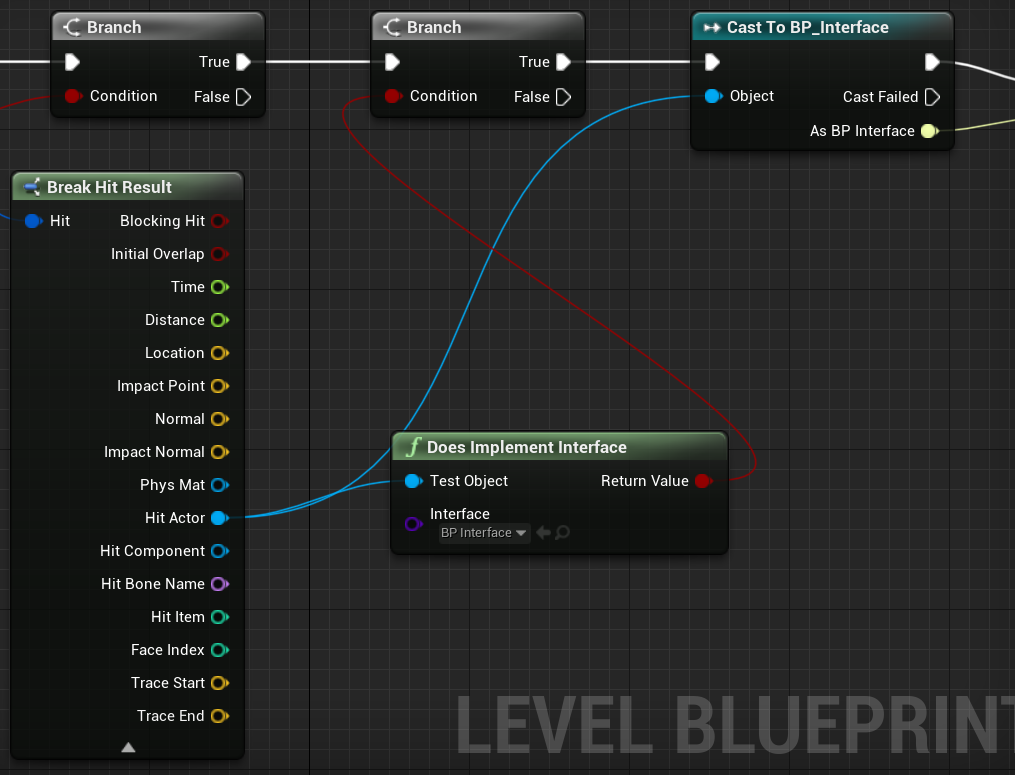Image resolution: width=1015 pixels, height=775 pixels.
Task: Click the Initial Overlap output pin
Action: (220, 254)
